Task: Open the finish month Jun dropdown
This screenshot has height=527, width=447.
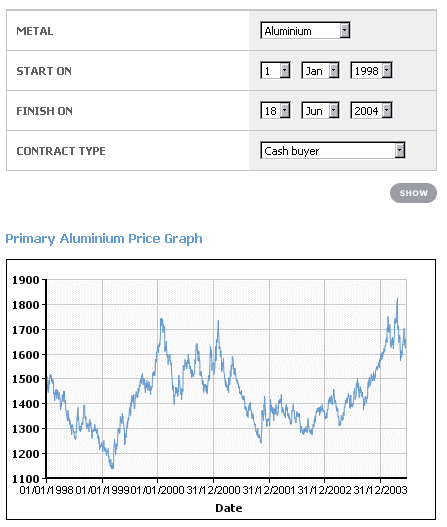Action: 320,111
